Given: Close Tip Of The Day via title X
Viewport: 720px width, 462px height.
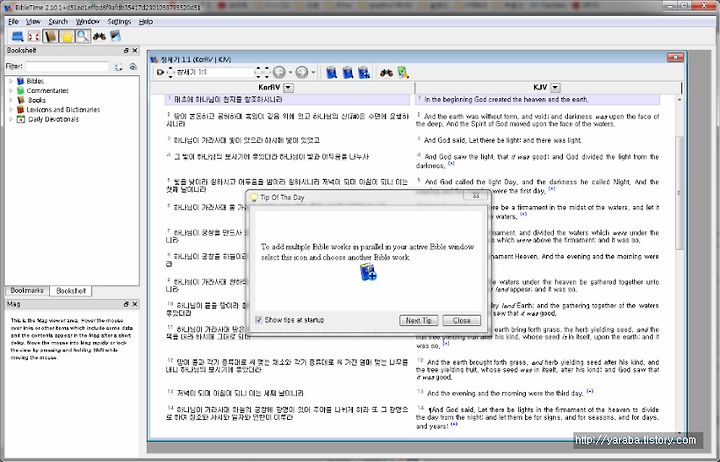Looking at the screenshot, I should [476, 196].
